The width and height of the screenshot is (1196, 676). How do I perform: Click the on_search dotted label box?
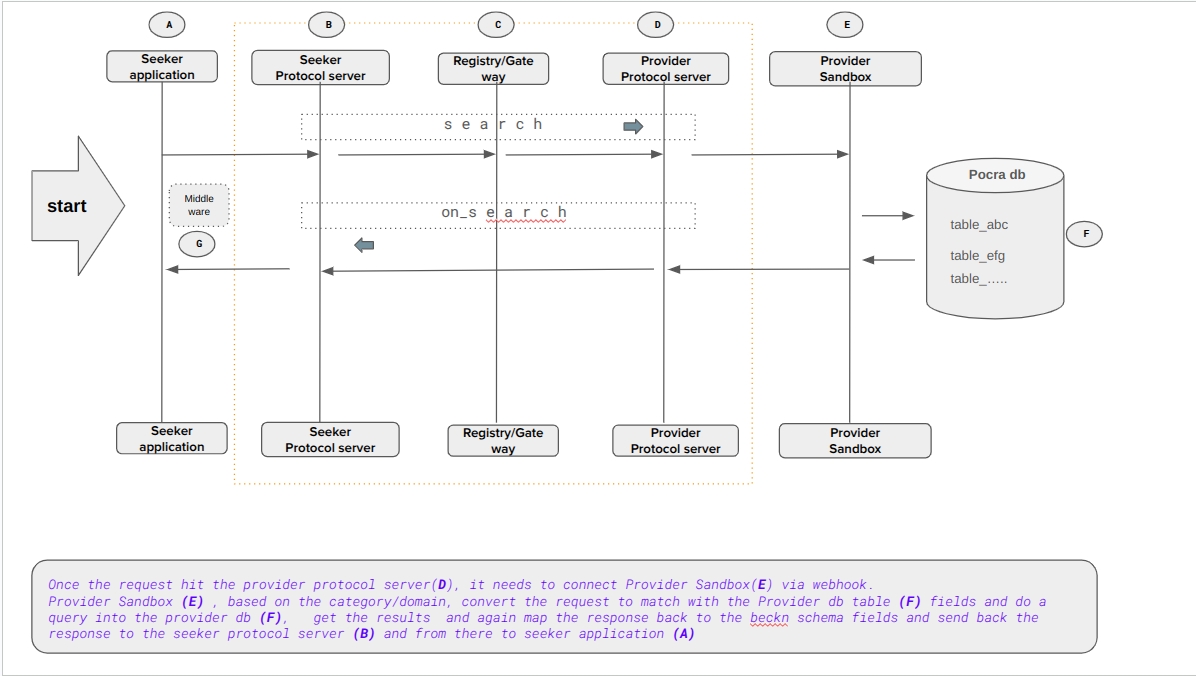pos(498,214)
